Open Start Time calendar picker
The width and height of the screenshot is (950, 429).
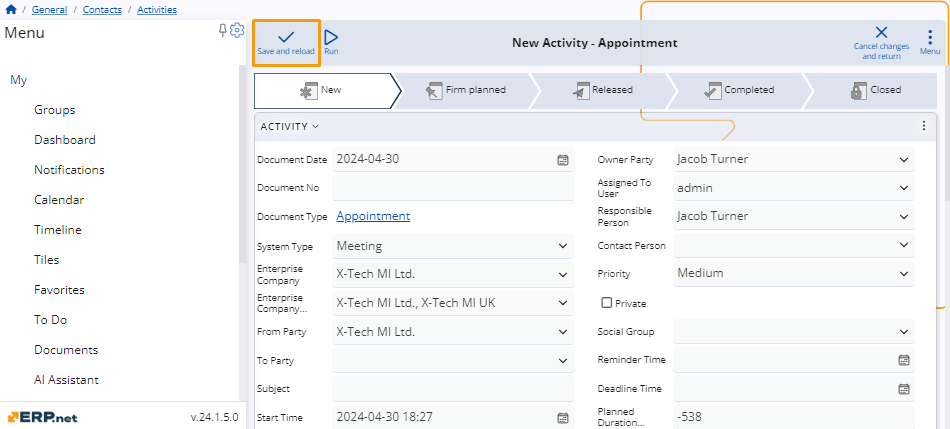pos(563,417)
